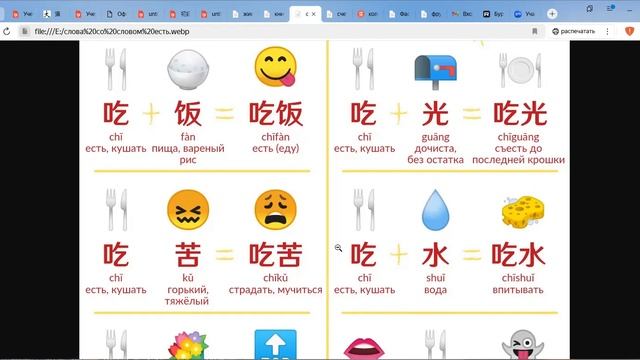The width and height of the screenshot is (640, 360).
Task: Click the confounded orange face emoji
Action: pyautogui.click(x=188, y=210)
